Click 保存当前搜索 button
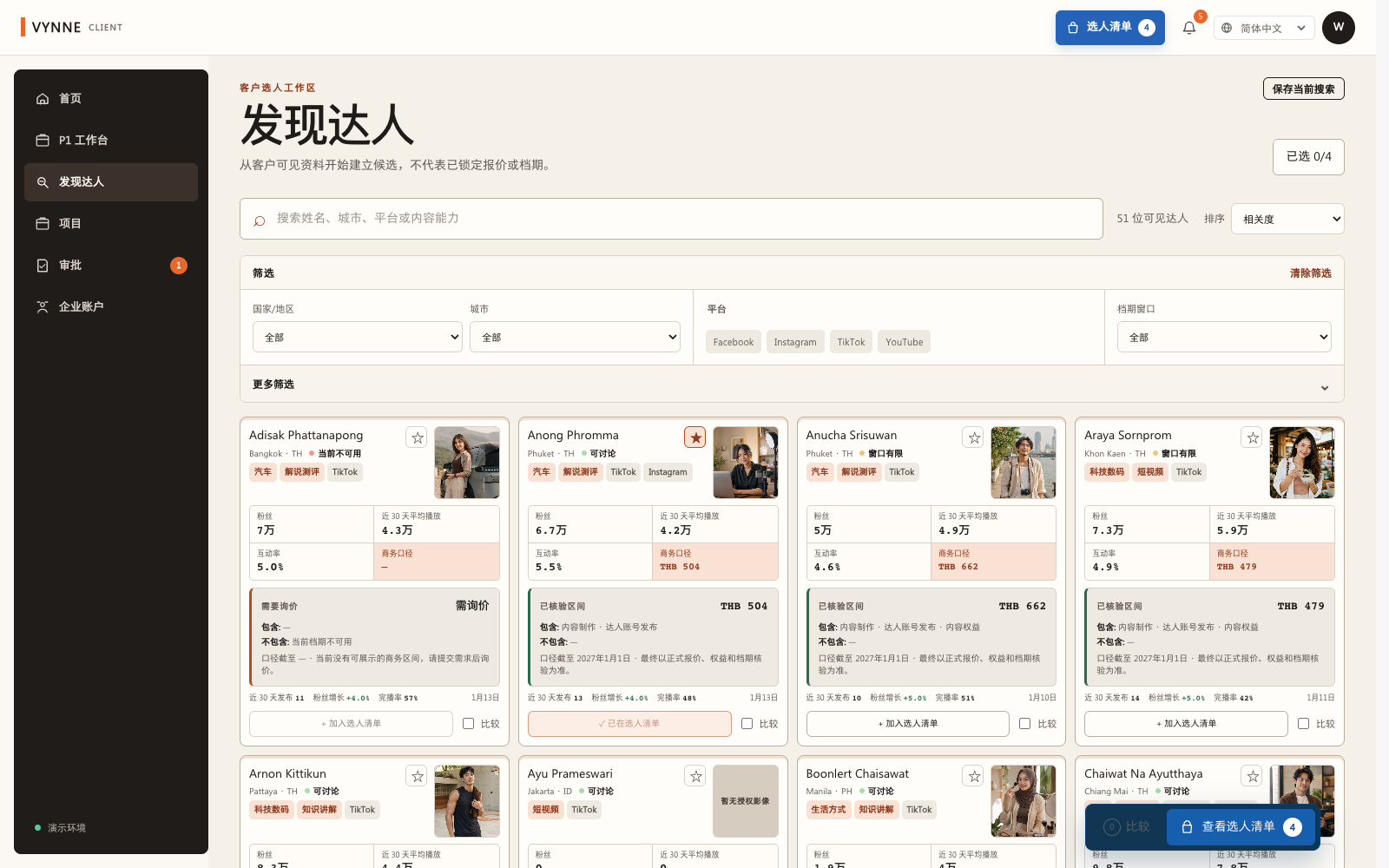Viewport: 1389px width, 868px height. 1304,89
